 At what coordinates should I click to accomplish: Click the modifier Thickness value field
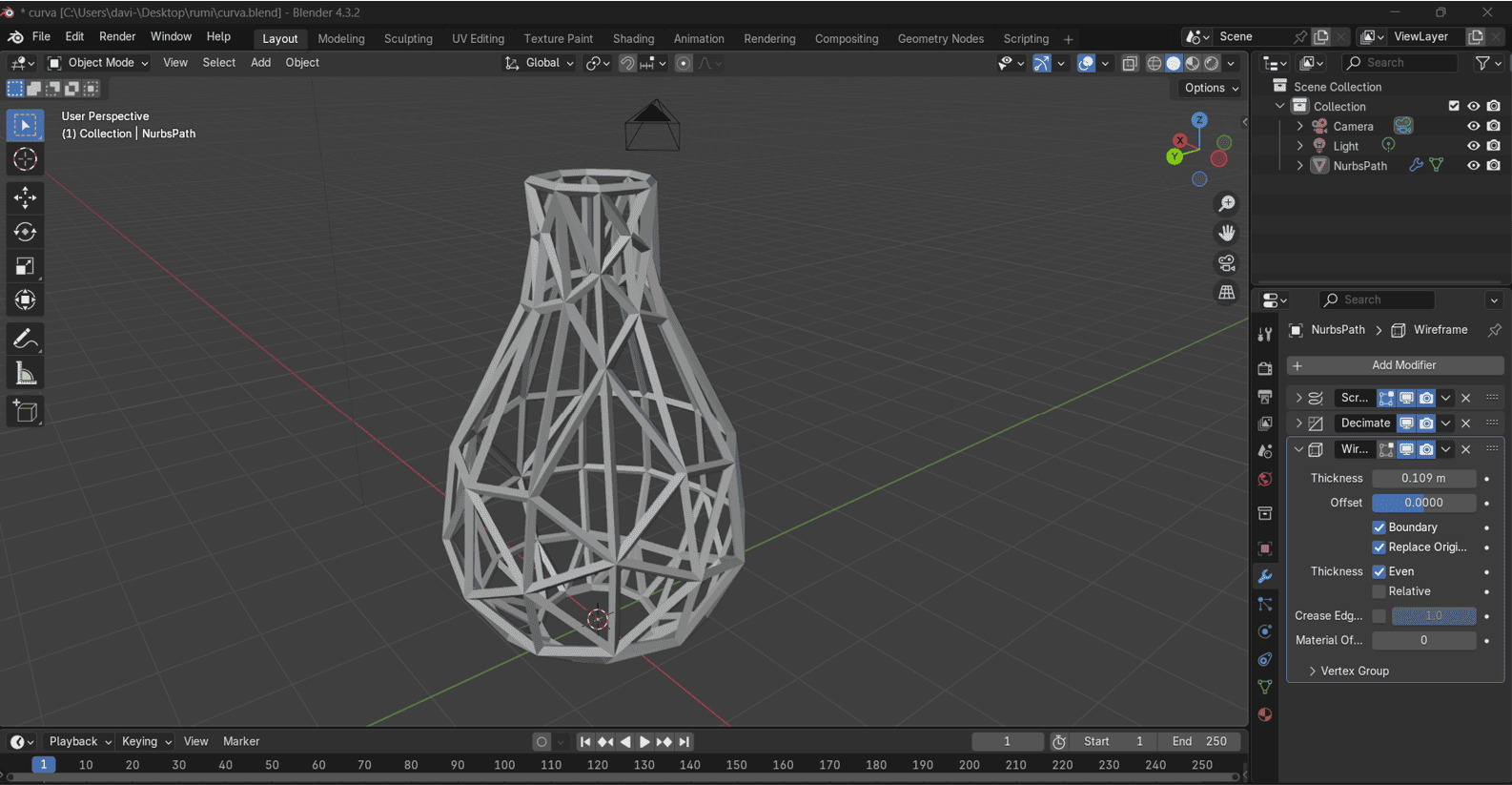click(1423, 478)
